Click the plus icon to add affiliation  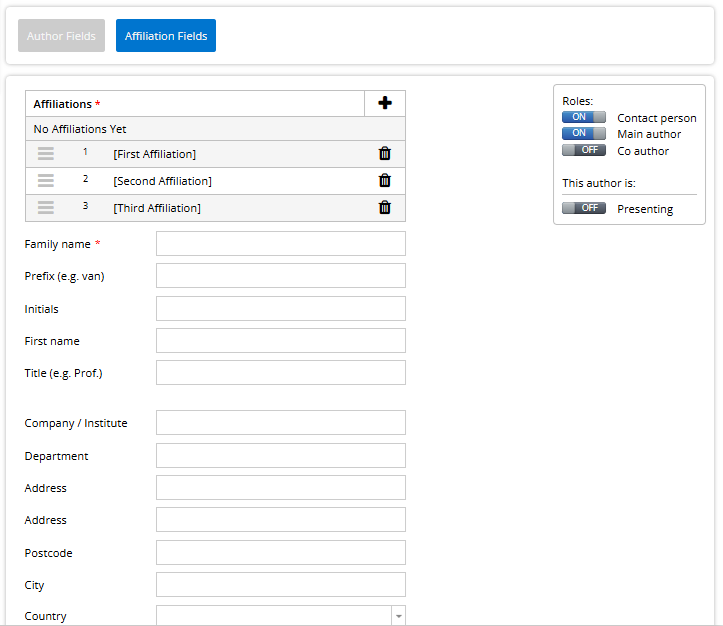click(385, 103)
